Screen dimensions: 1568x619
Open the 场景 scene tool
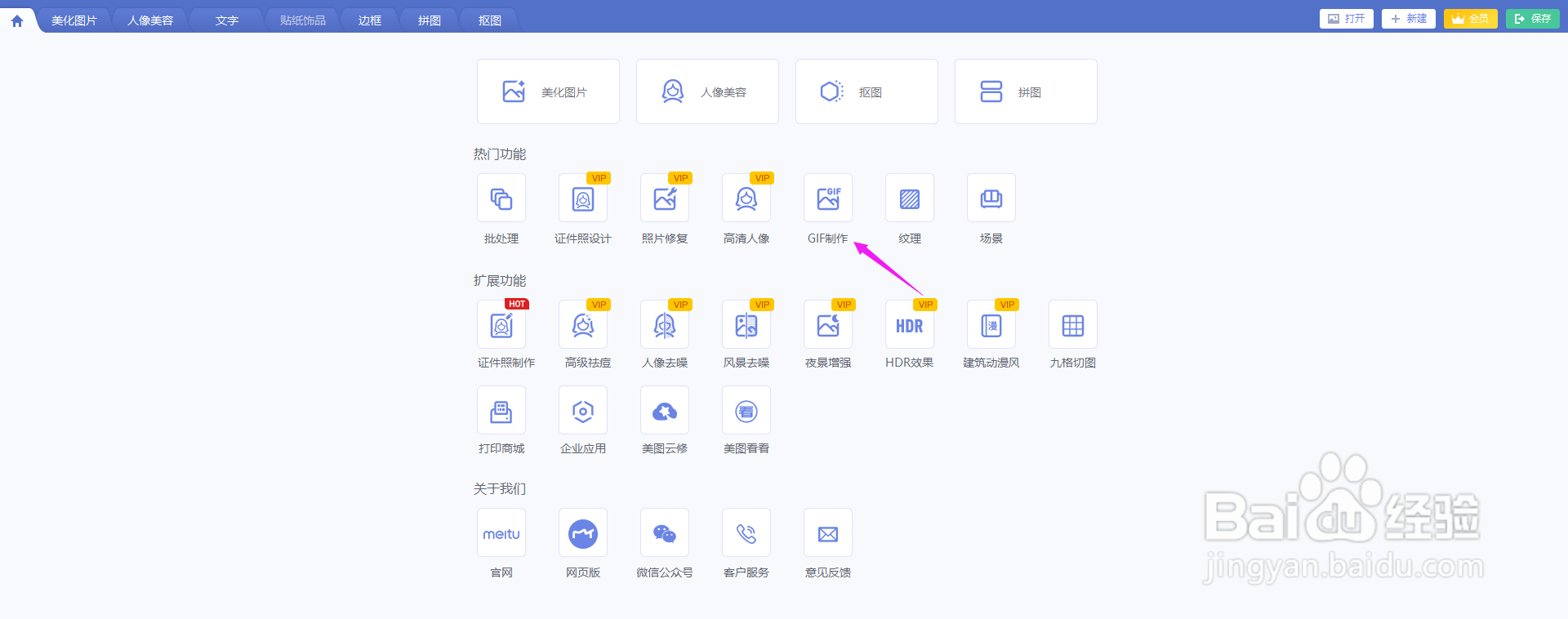point(991,198)
